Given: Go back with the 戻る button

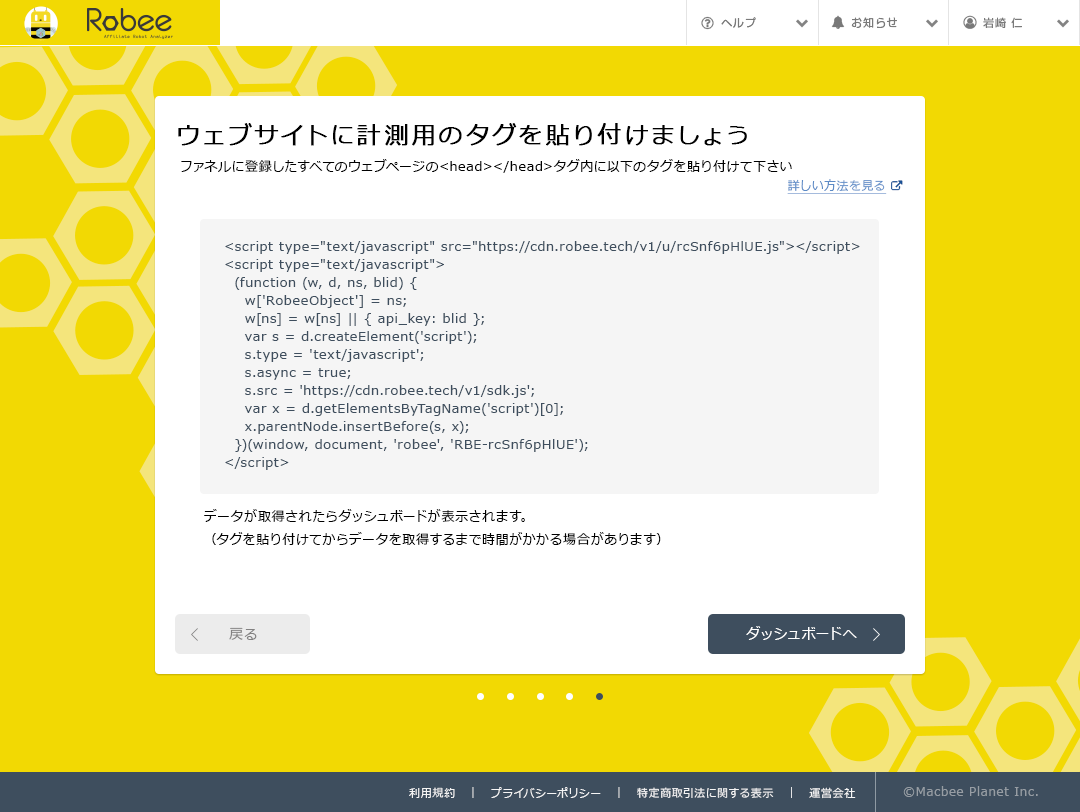Looking at the screenshot, I should (242, 634).
